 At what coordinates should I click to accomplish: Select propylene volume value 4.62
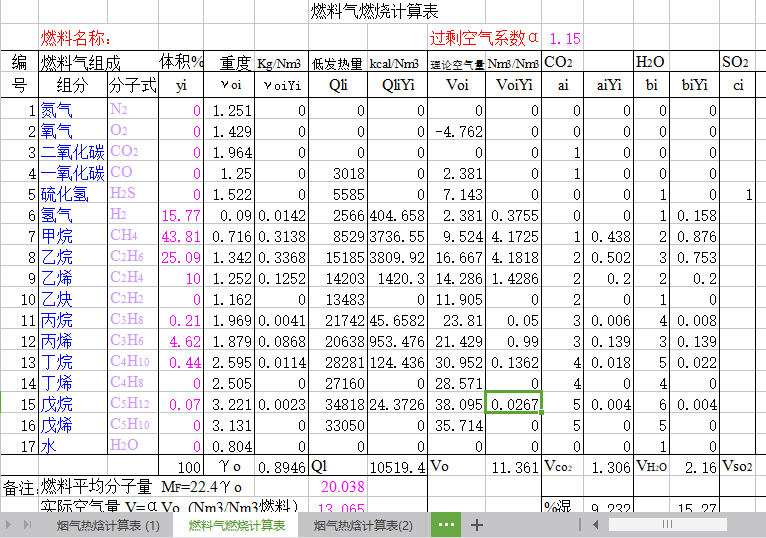pos(181,341)
